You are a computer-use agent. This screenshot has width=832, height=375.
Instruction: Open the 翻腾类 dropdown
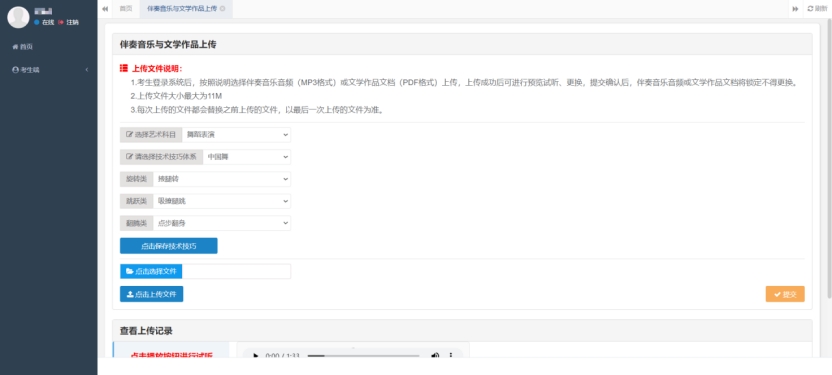tap(222, 223)
